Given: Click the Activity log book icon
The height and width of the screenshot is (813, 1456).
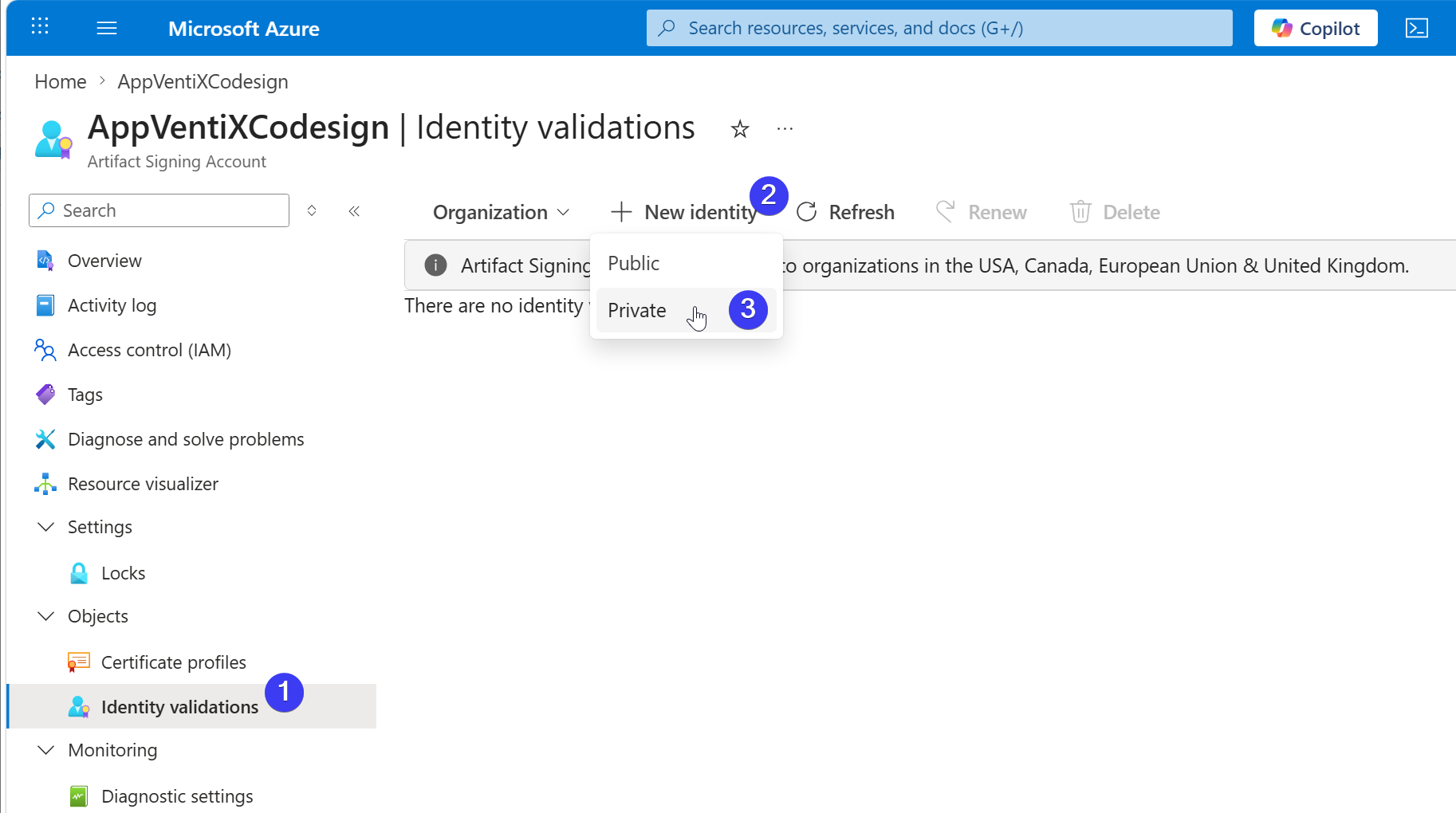Looking at the screenshot, I should tap(45, 305).
